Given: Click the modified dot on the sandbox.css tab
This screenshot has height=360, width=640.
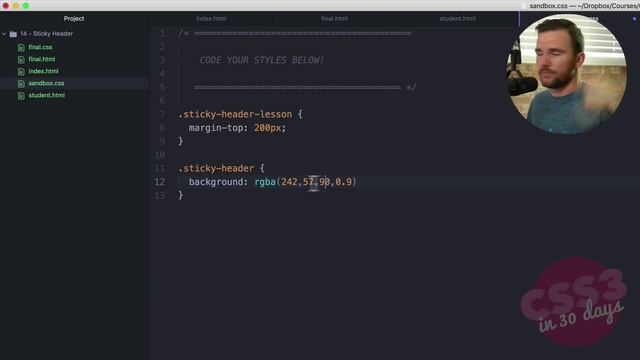Looking at the screenshot, I should click(634, 19).
